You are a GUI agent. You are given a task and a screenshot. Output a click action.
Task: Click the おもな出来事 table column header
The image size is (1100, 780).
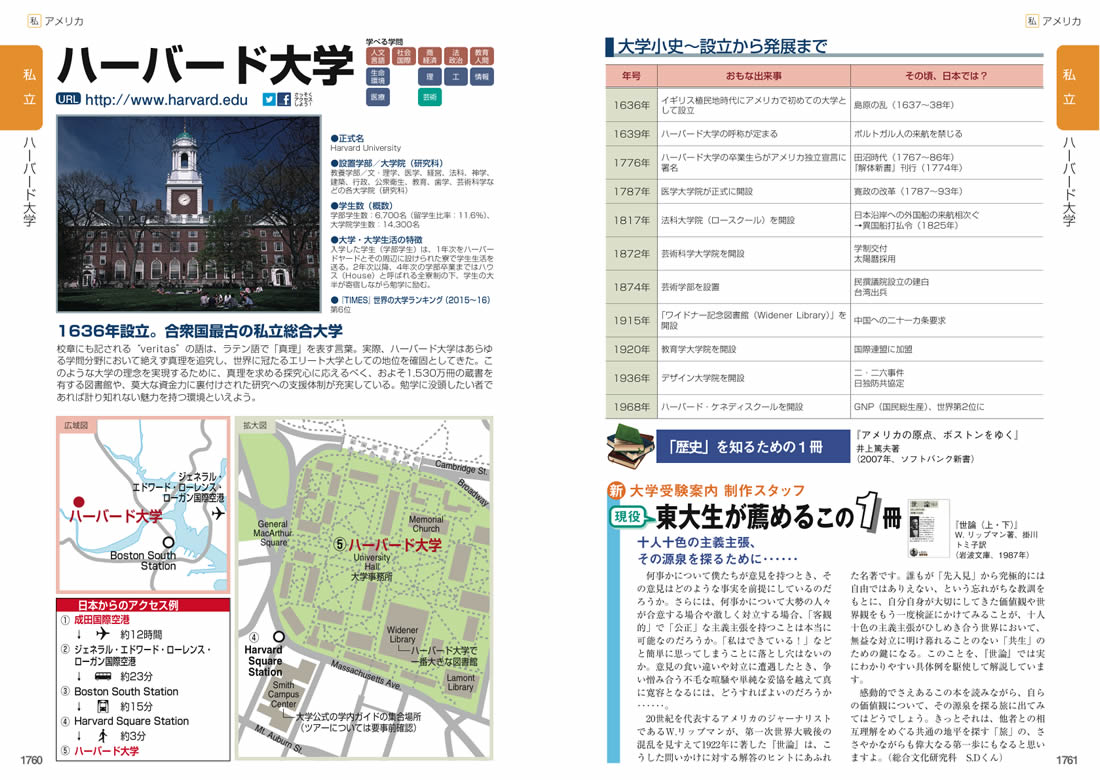(753, 76)
